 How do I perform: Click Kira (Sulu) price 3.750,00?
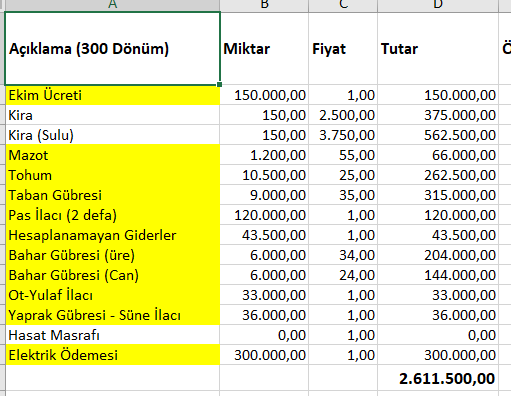(343, 135)
